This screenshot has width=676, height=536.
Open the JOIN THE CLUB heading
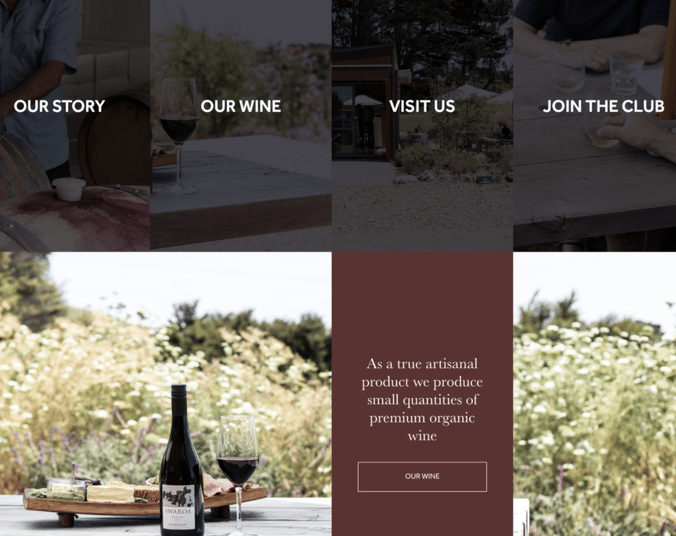click(604, 106)
